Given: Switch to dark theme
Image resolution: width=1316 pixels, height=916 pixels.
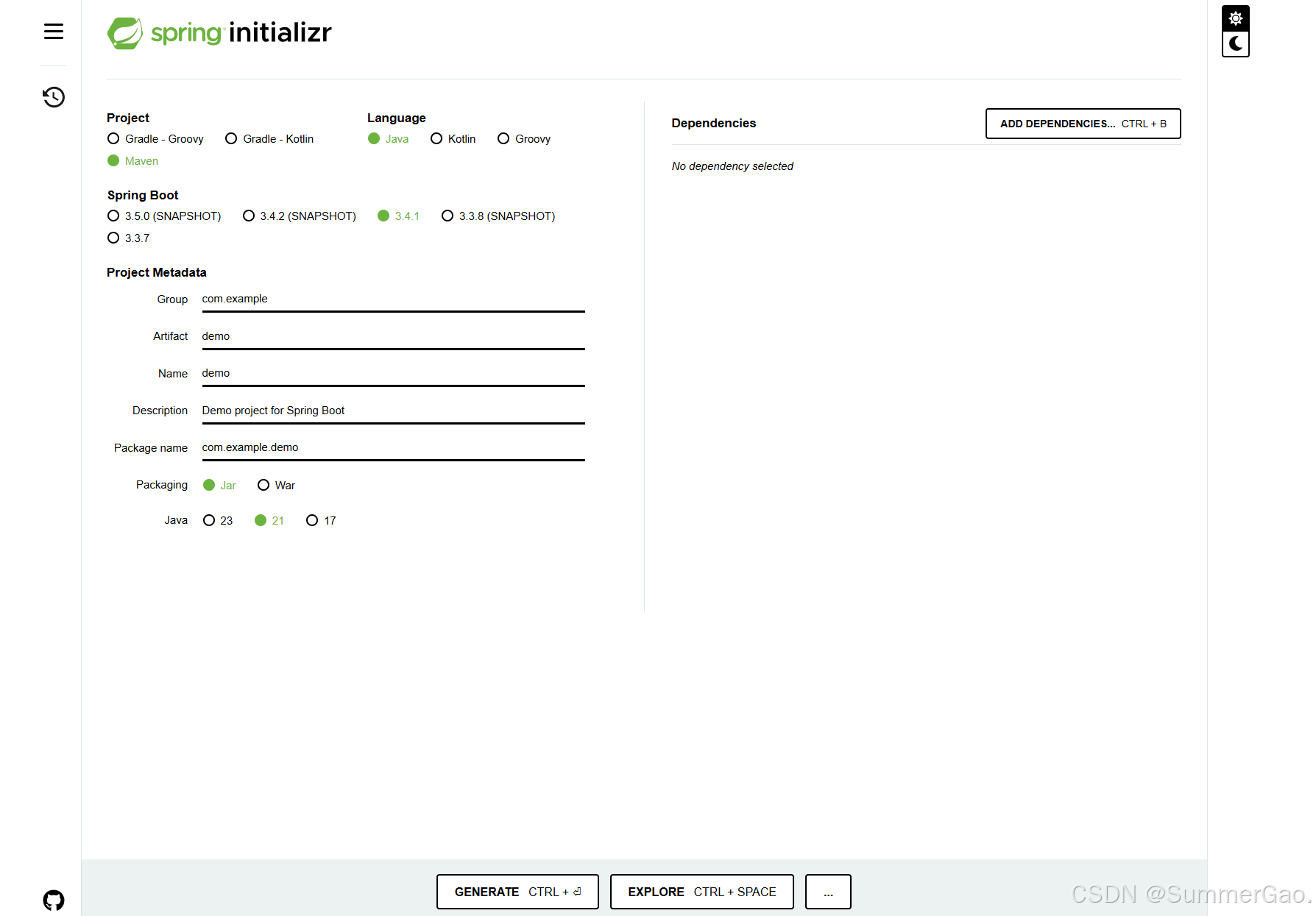Looking at the screenshot, I should click(1235, 44).
